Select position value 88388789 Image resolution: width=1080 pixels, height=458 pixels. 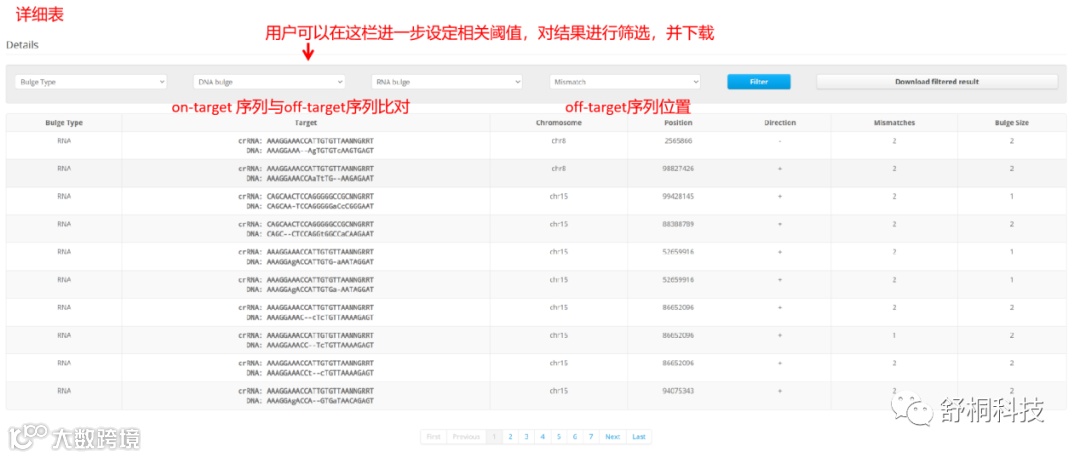tap(678, 224)
